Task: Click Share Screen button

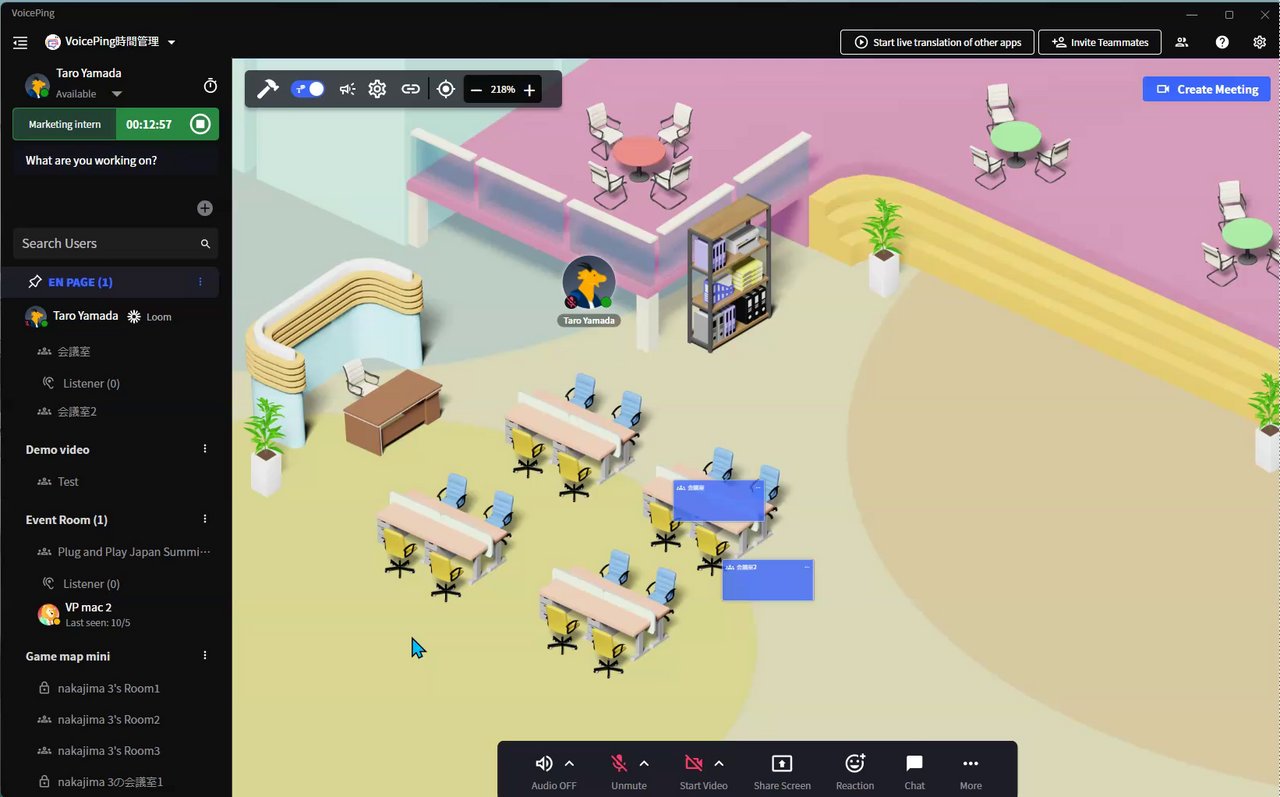Action: pos(782,770)
